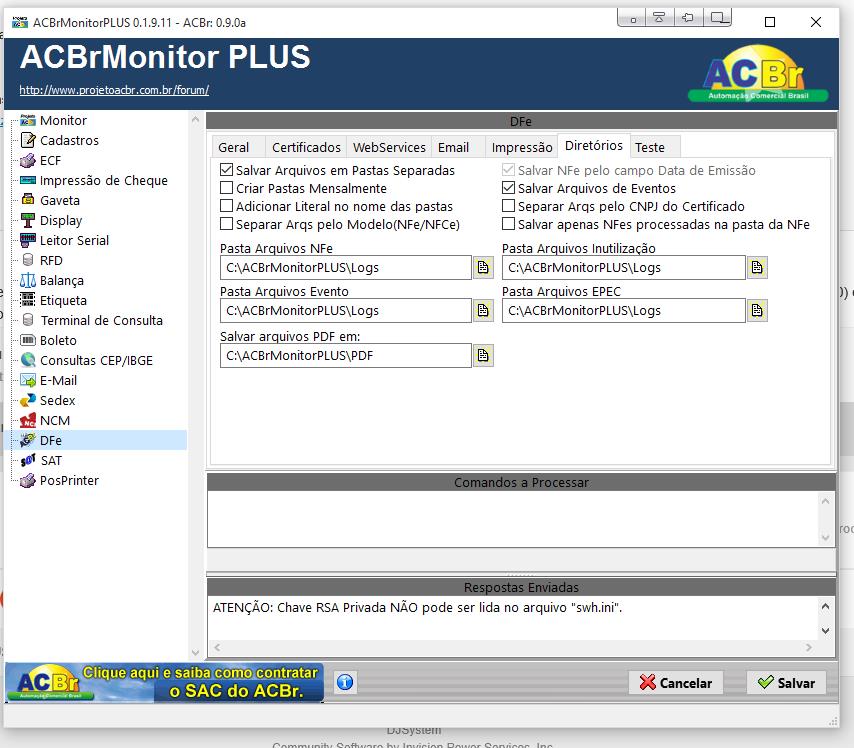Click Respostas Enviadas scroll up arrow
Viewport: 854px width, 748px height.
(826, 606)
